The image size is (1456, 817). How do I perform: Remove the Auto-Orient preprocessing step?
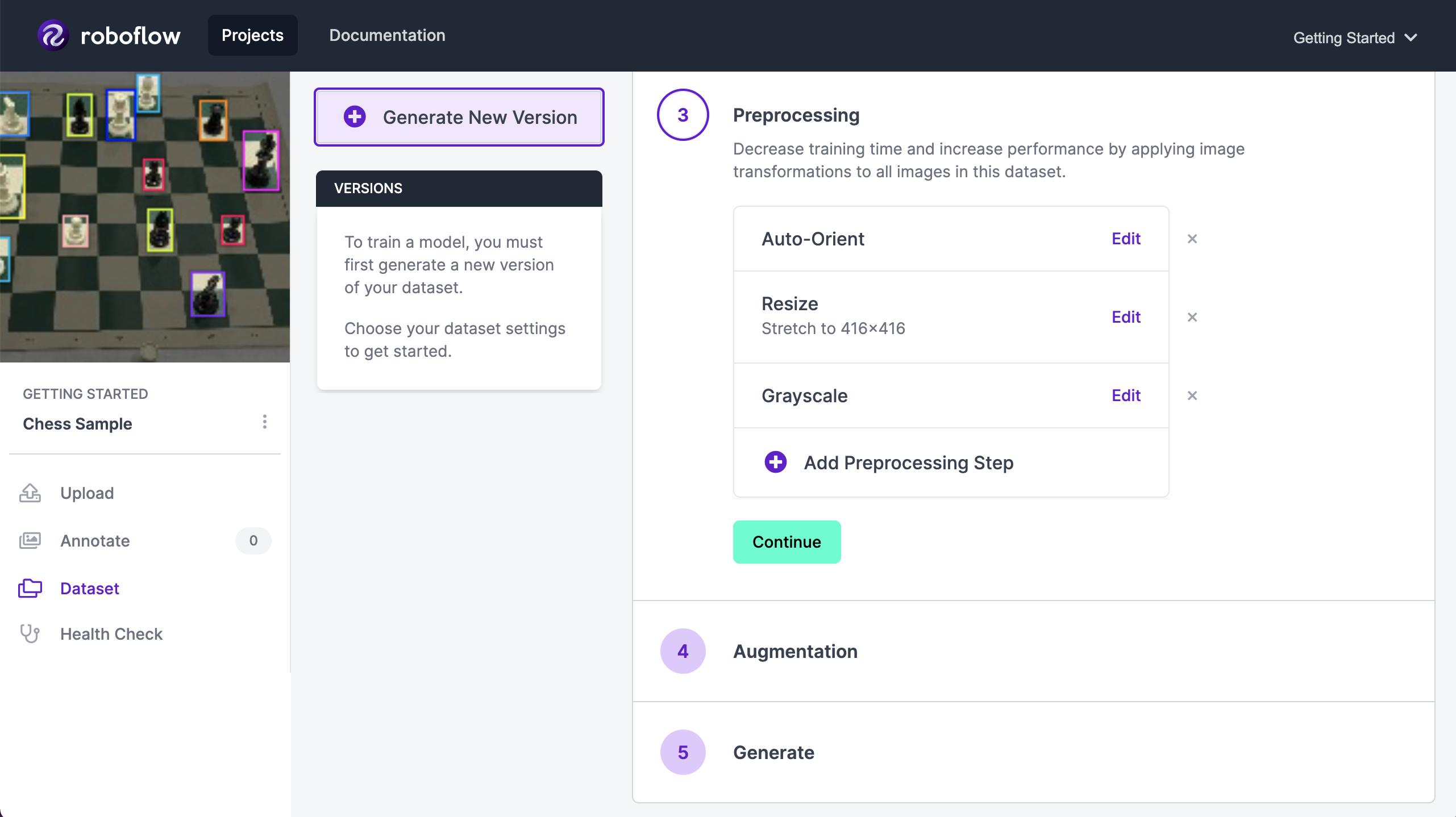point(1192,239)
